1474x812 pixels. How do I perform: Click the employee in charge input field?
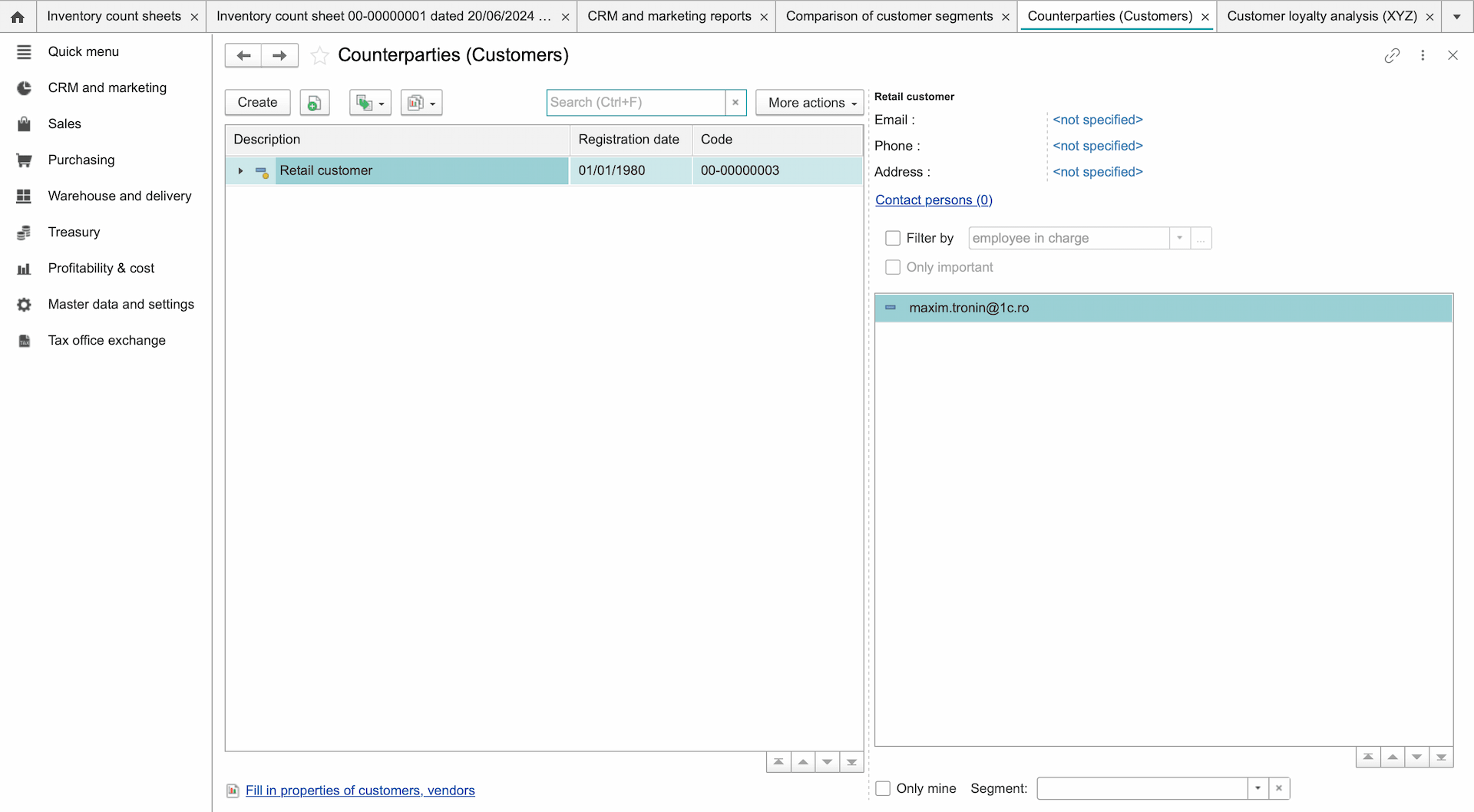[1069, 238]
